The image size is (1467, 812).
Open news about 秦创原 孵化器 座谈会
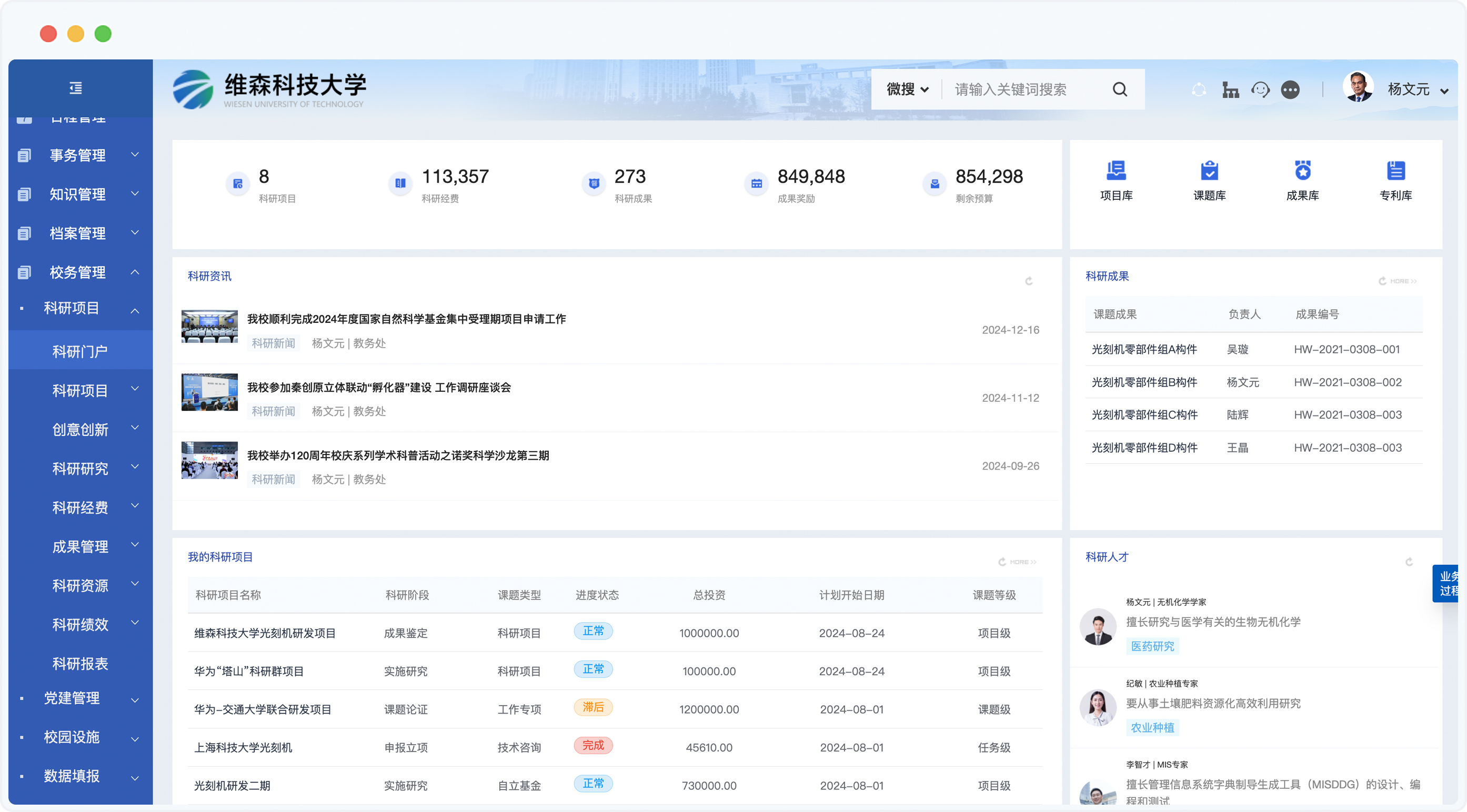coord(379,387)
